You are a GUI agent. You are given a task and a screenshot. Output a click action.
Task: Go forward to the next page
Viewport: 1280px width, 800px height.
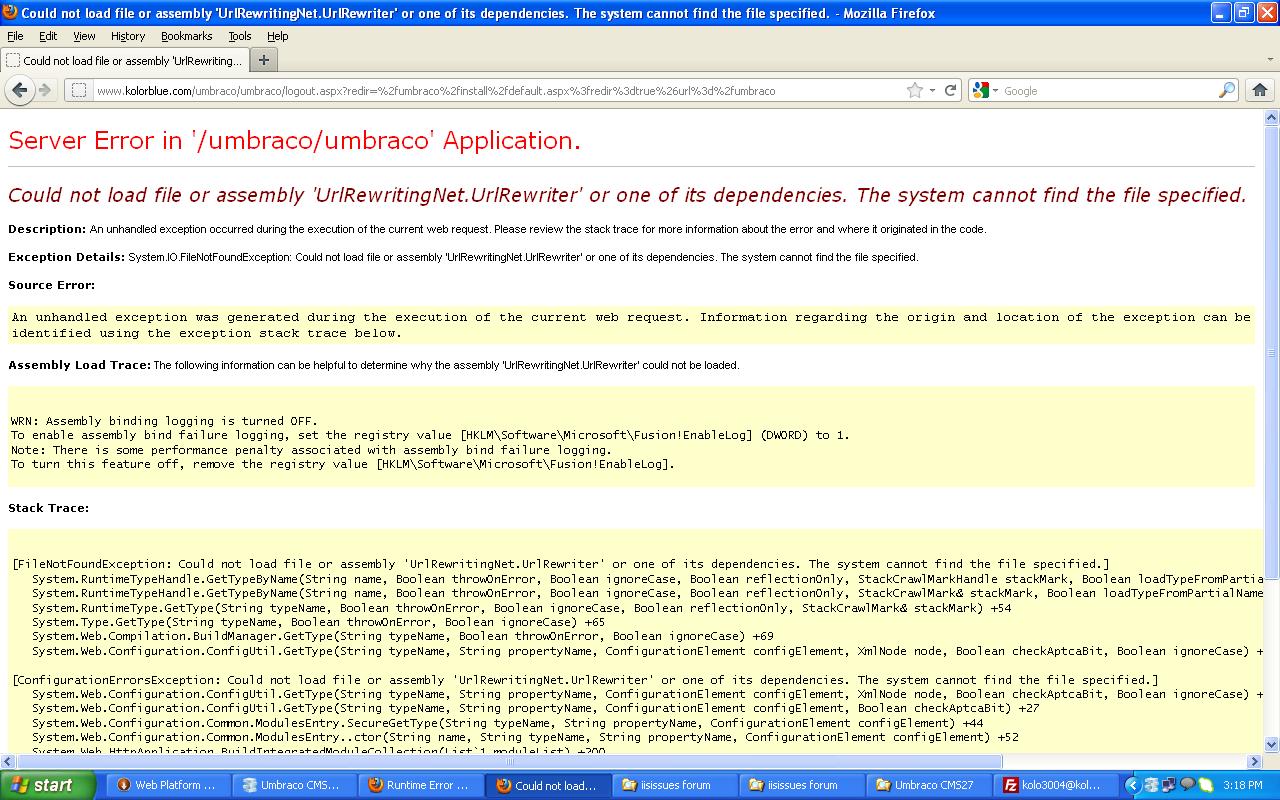coord(45,90)
